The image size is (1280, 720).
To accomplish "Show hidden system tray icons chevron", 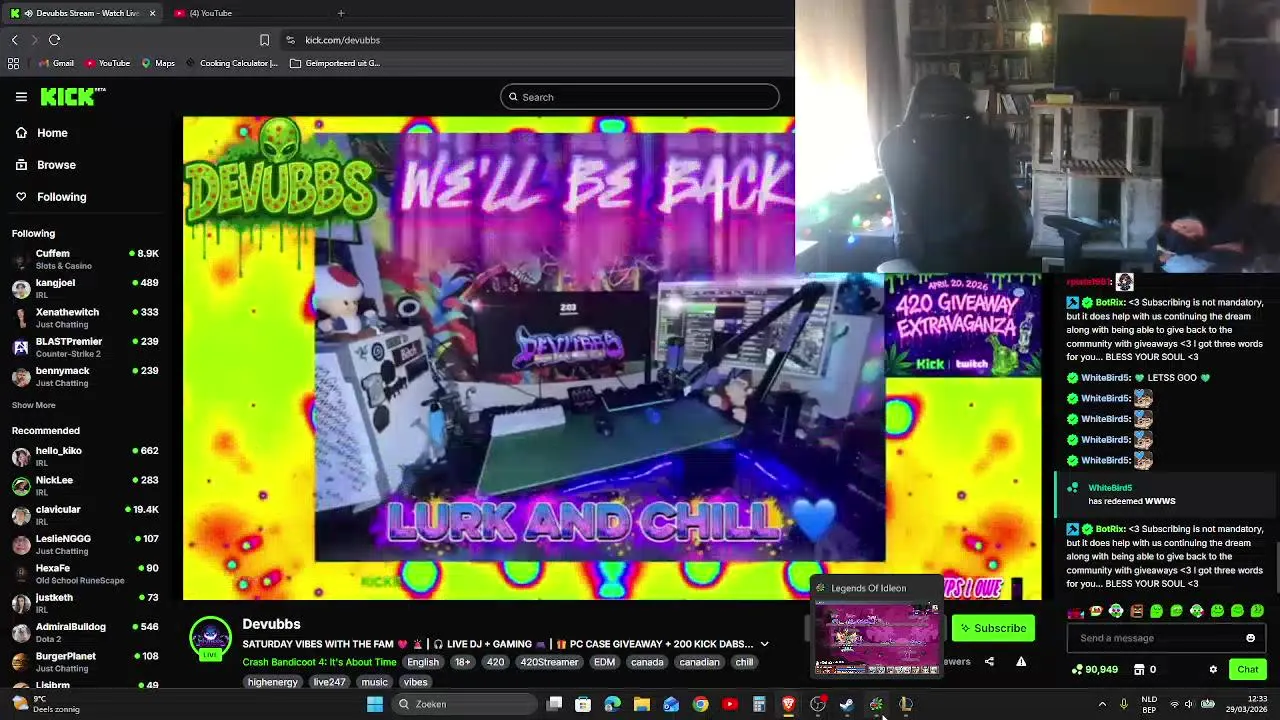I will coord(1102,704).
